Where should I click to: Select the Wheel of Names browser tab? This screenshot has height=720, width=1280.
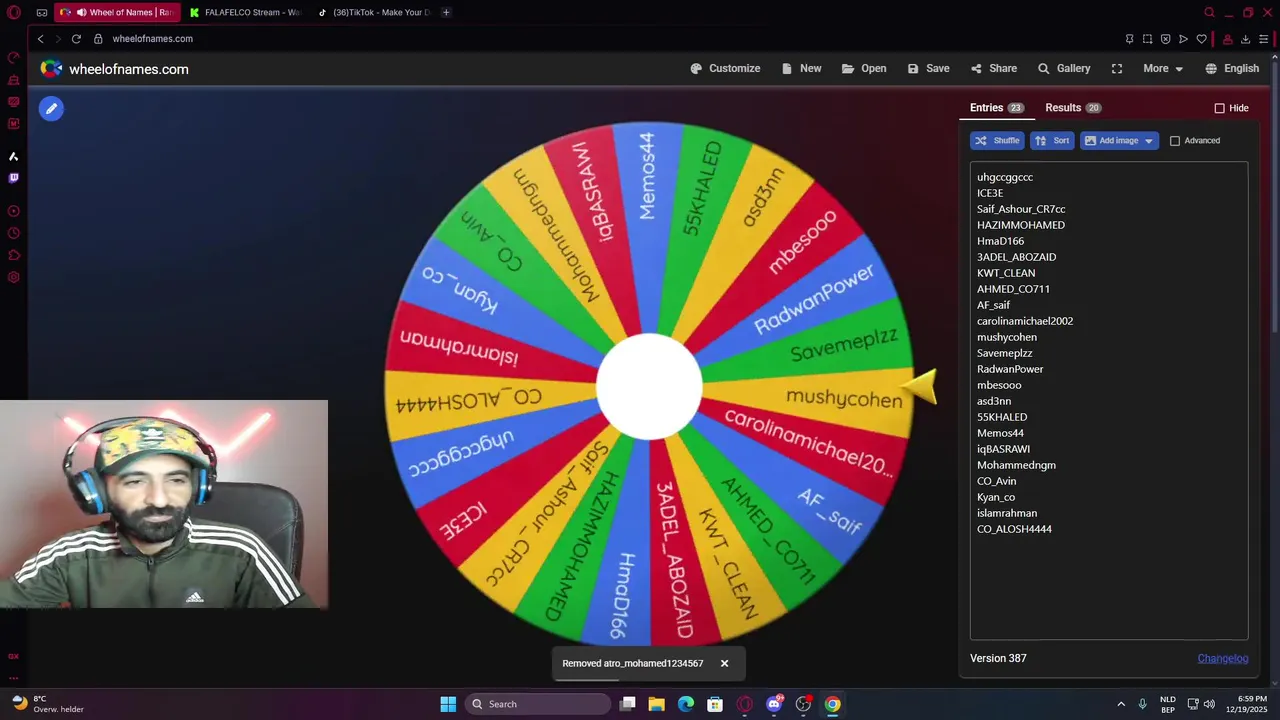(118, 13)
